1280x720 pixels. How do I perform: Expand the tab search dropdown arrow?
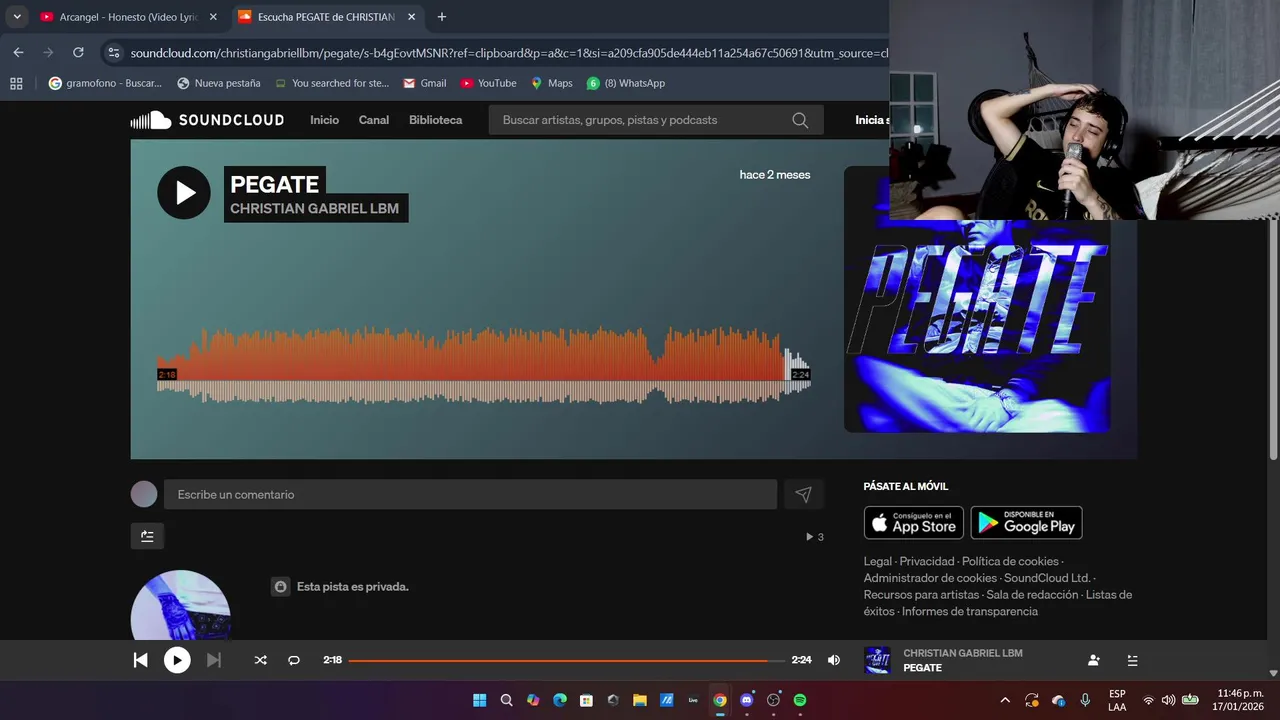[17, 17]
